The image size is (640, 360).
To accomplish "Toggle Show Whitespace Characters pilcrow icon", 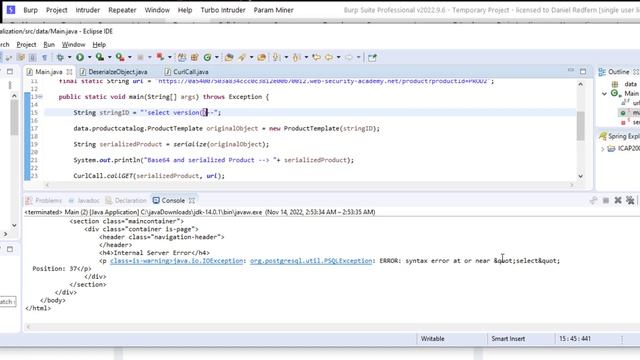I will 44,58.
